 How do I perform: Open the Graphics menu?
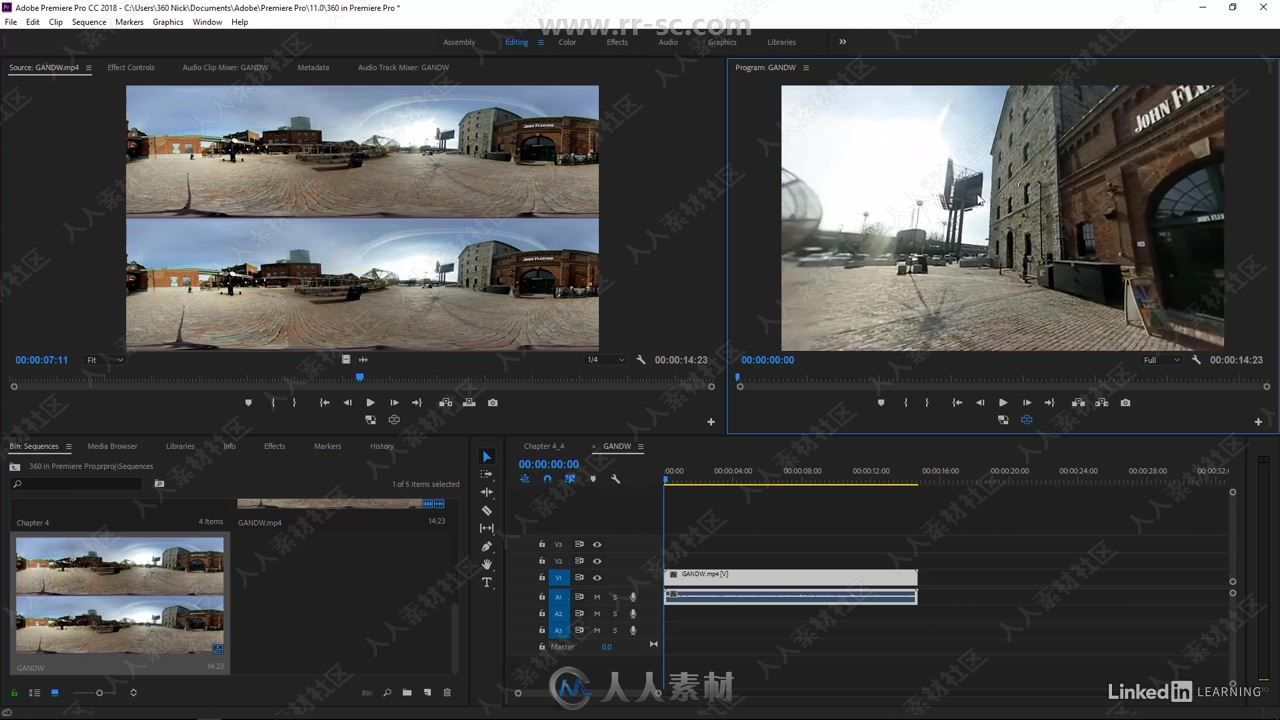click(168, 22)
